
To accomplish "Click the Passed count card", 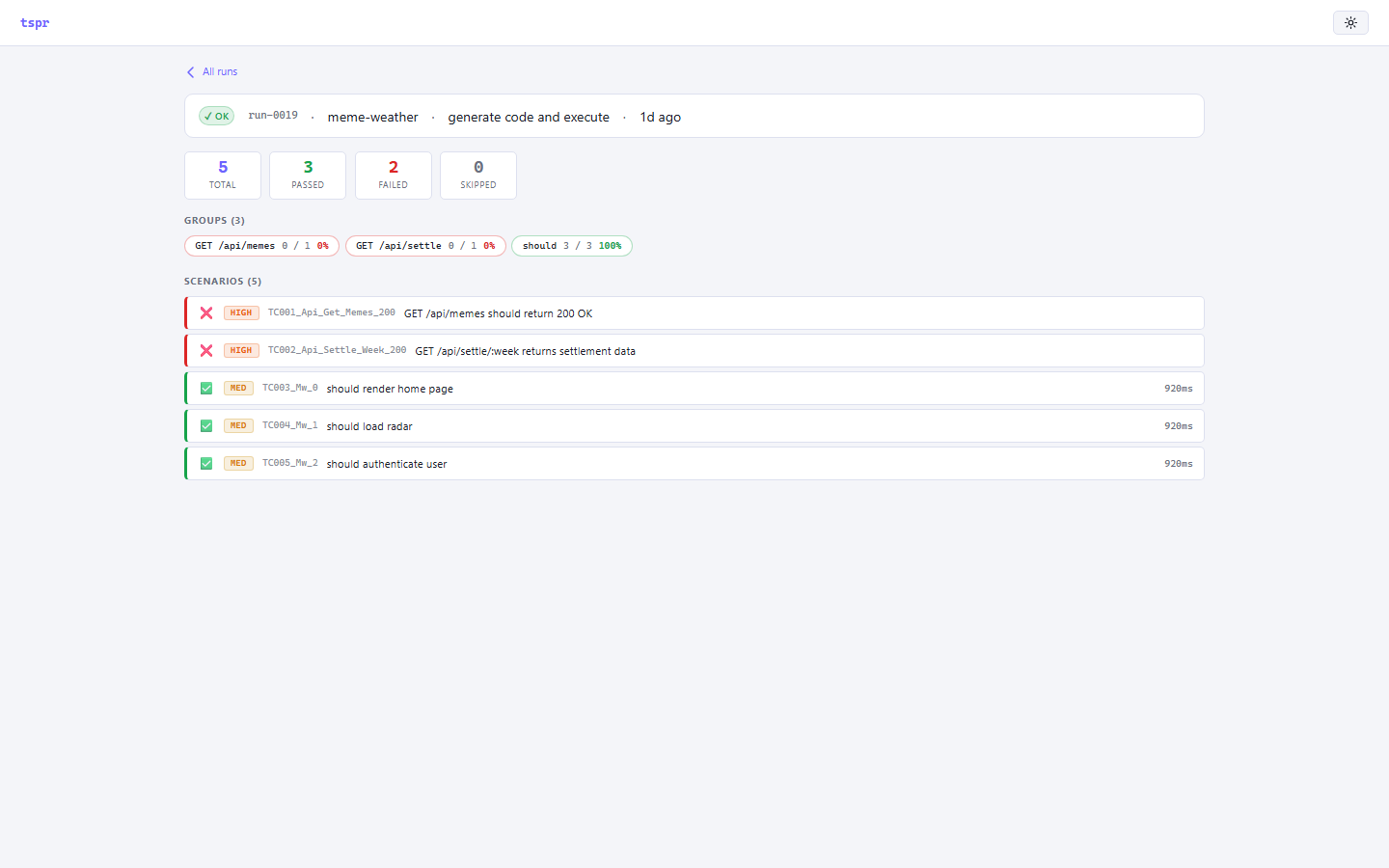I will coord(308,176).
